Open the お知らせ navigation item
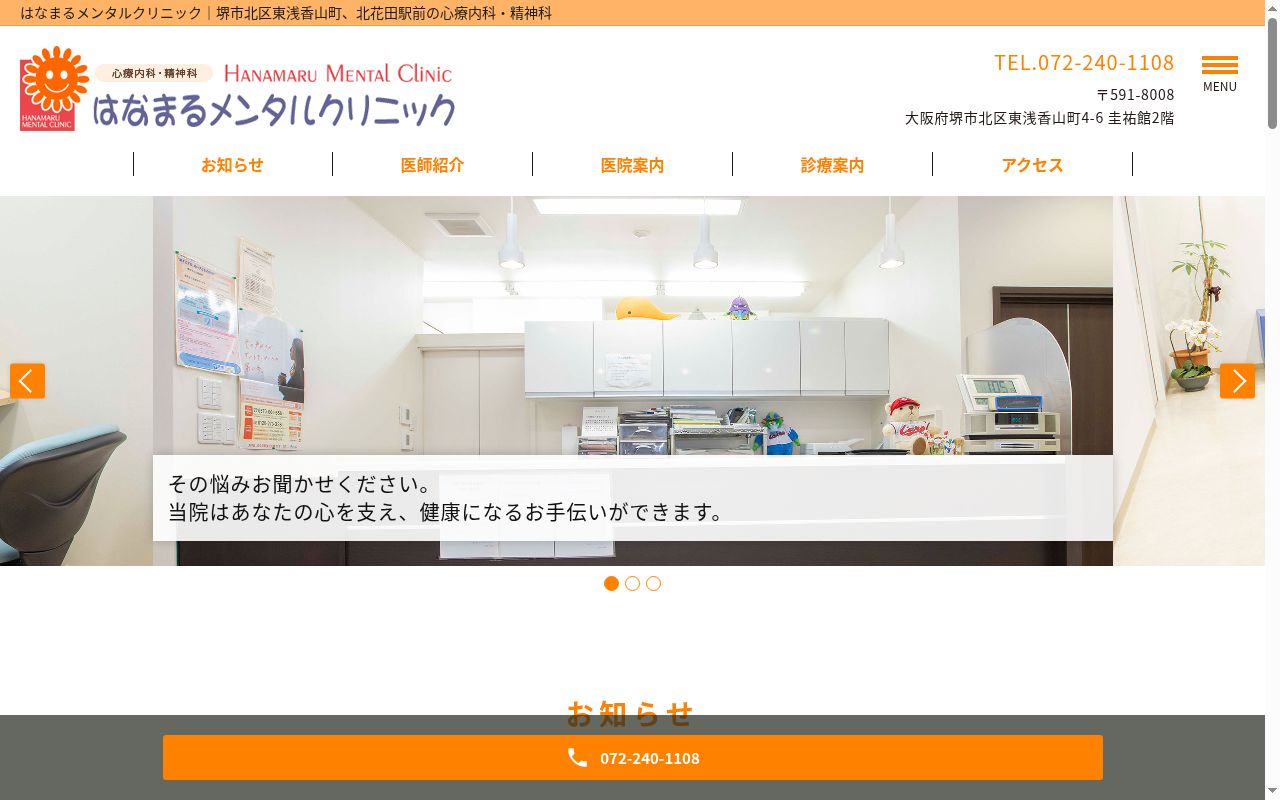Image resolution: width=1280 pixels, height=800 pixels. click(232, 165)
